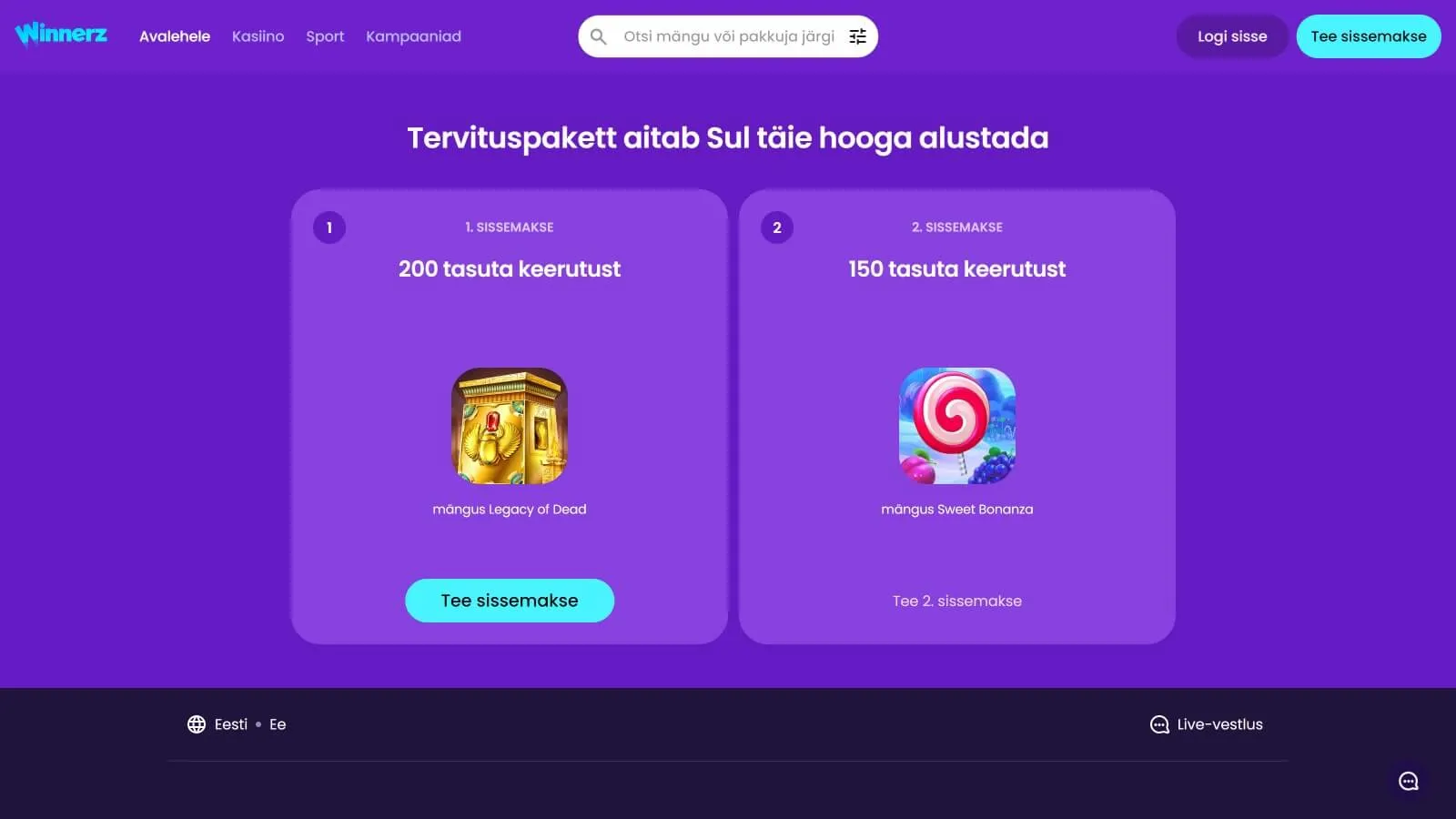The width and height of the screenshot is (1456, 819).
Task: Click the step 1 circle badge
Action: pyautogui.click(x=329, y=227)
